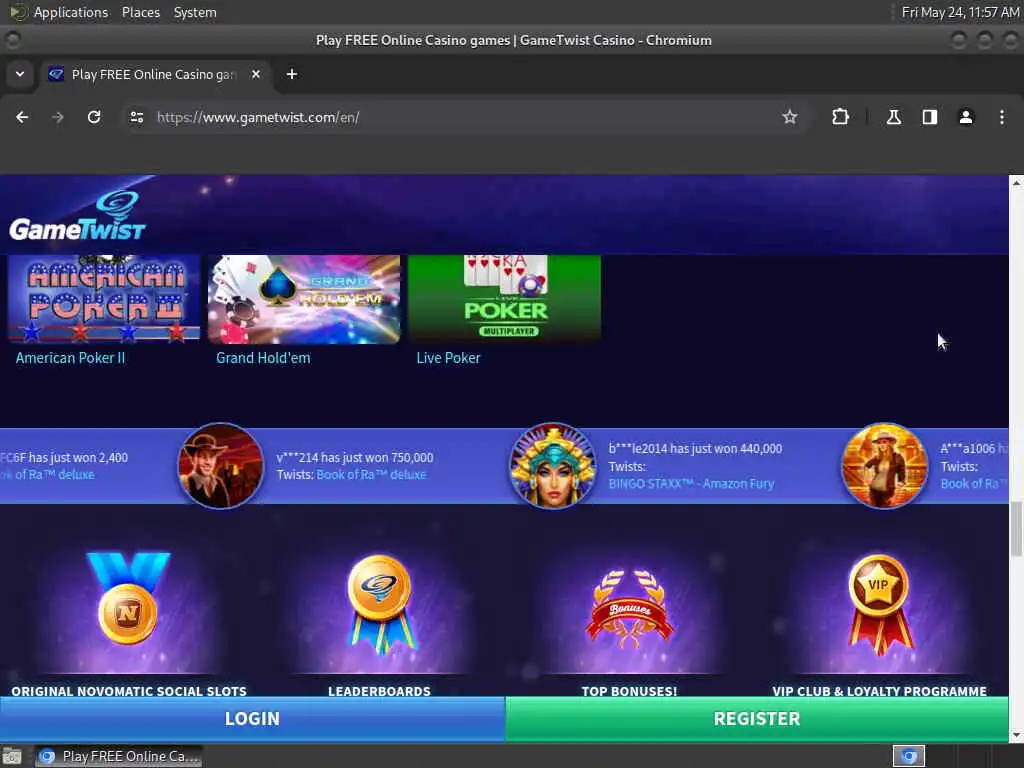Image resolution: width=1024 pixels, height=768 pixels.
Task: Open the System menu
Action: click(195, 12)
